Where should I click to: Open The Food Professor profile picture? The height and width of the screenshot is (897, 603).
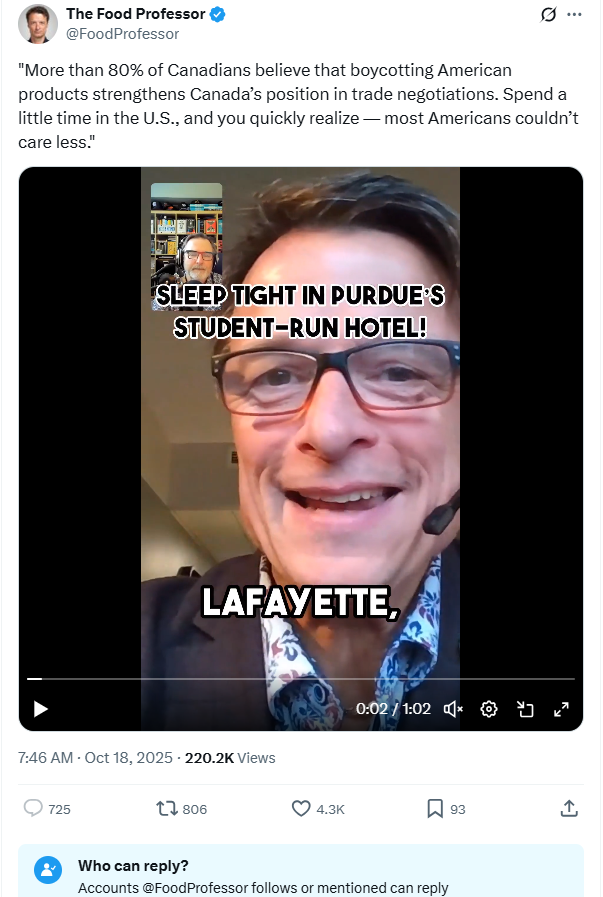coord(38,24)
